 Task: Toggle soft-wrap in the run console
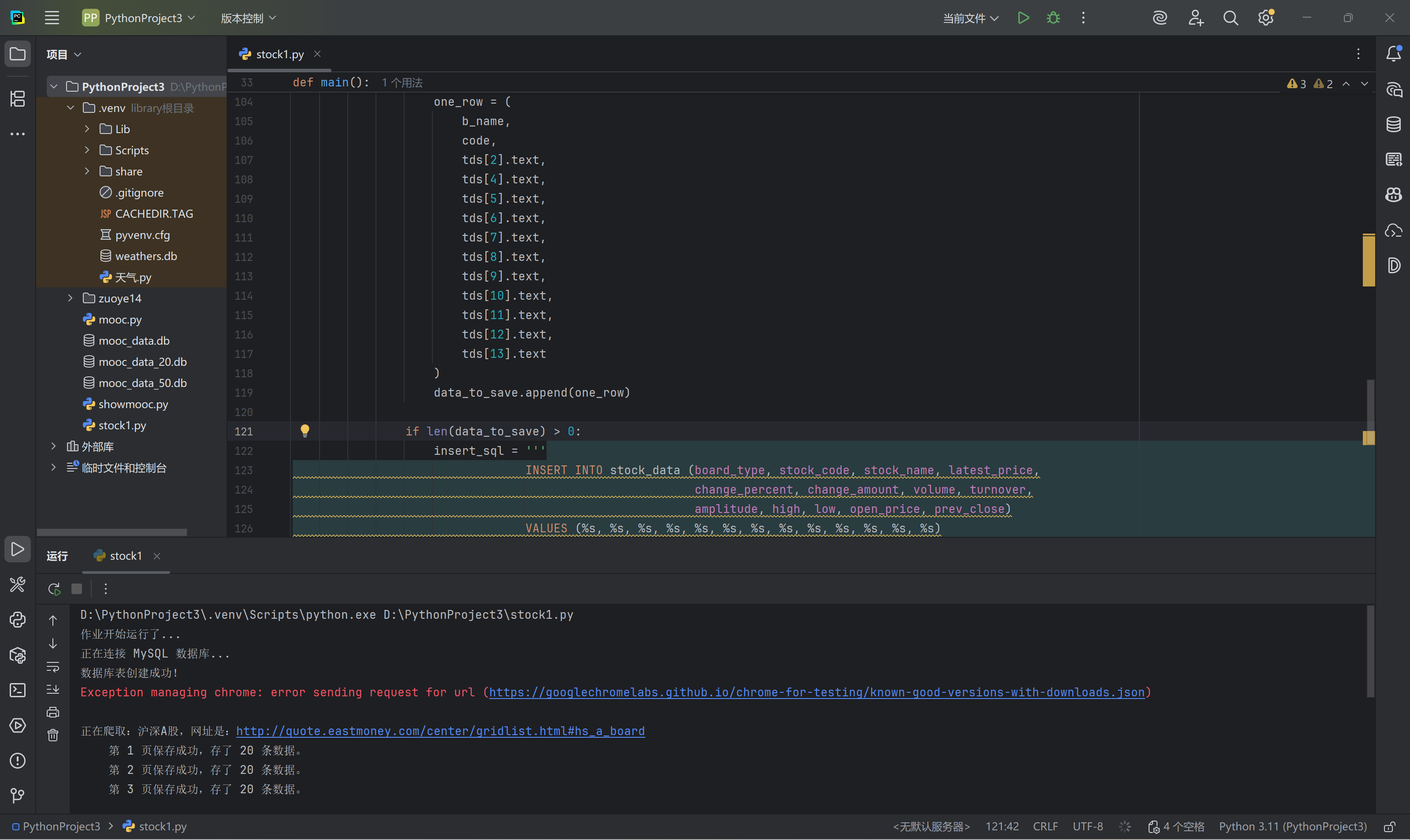52,666
